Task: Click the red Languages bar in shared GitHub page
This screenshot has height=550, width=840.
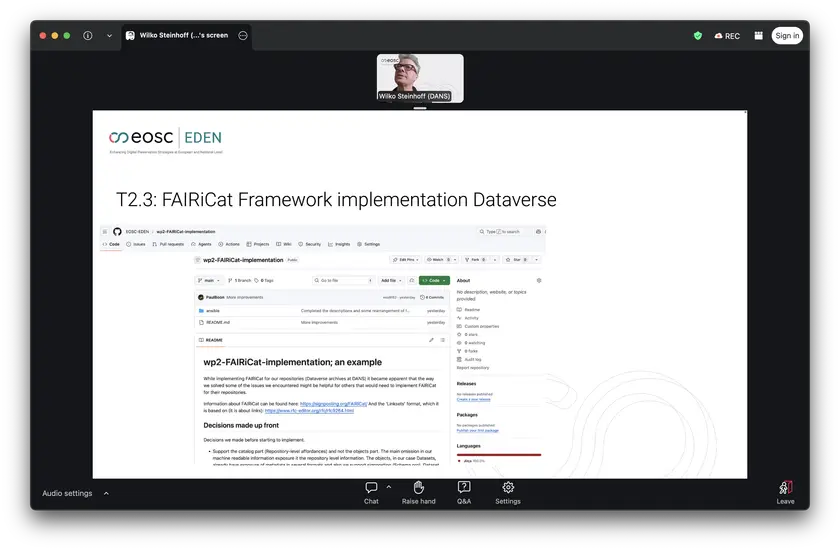Action: coord(499,455)
